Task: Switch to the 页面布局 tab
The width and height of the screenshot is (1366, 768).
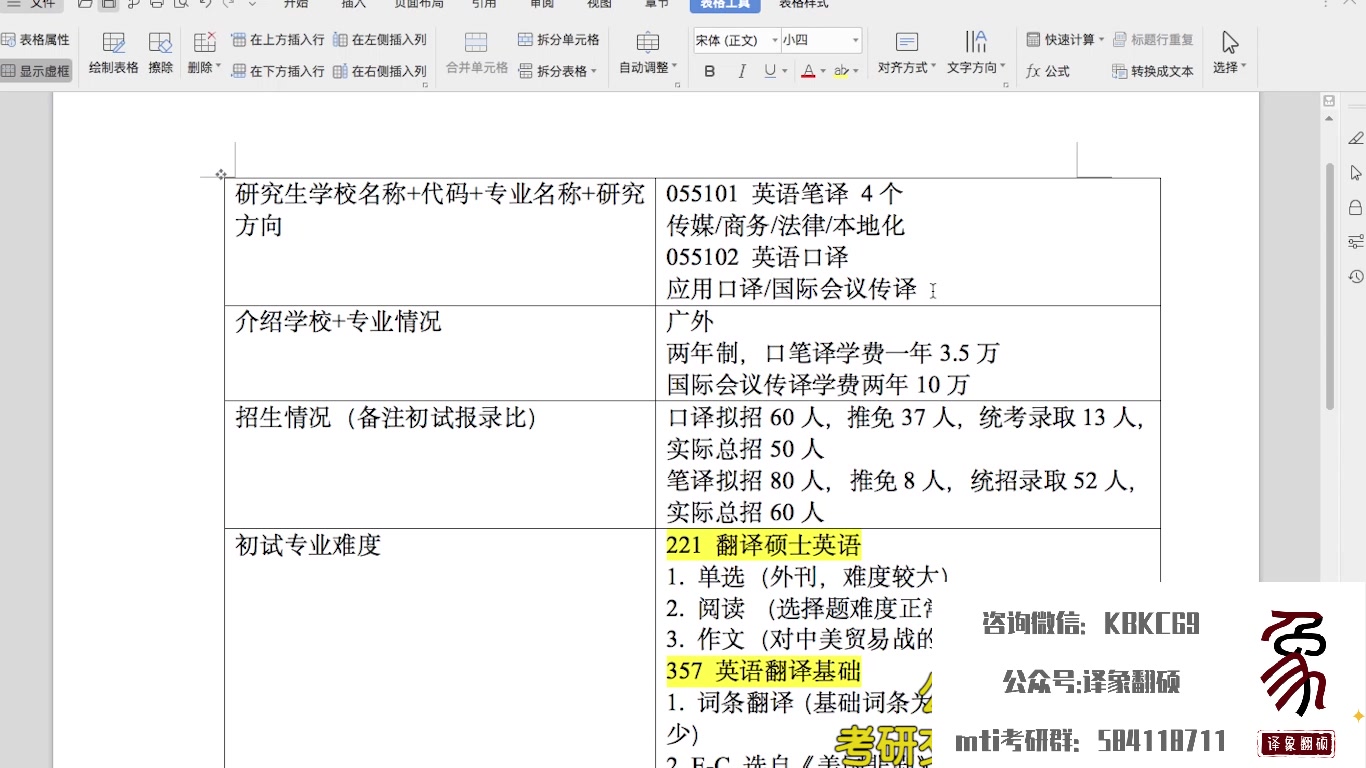Action: click(x=419, y=4)
